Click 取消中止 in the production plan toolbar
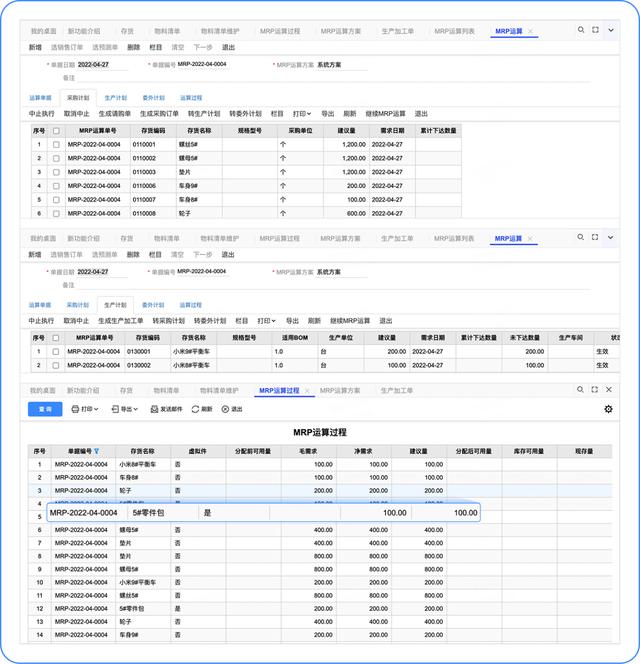 [76, 321]
